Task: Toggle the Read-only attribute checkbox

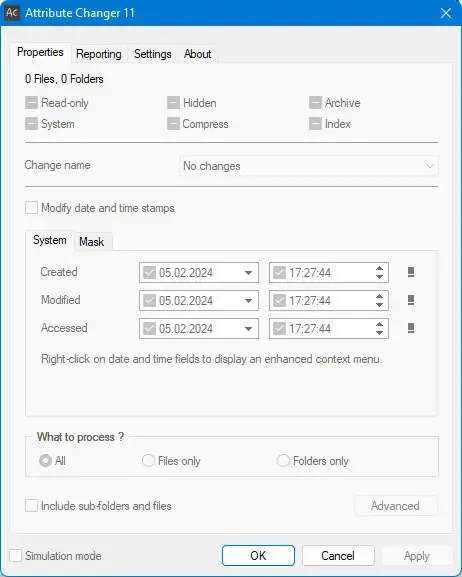Action: tap(31, 103)
